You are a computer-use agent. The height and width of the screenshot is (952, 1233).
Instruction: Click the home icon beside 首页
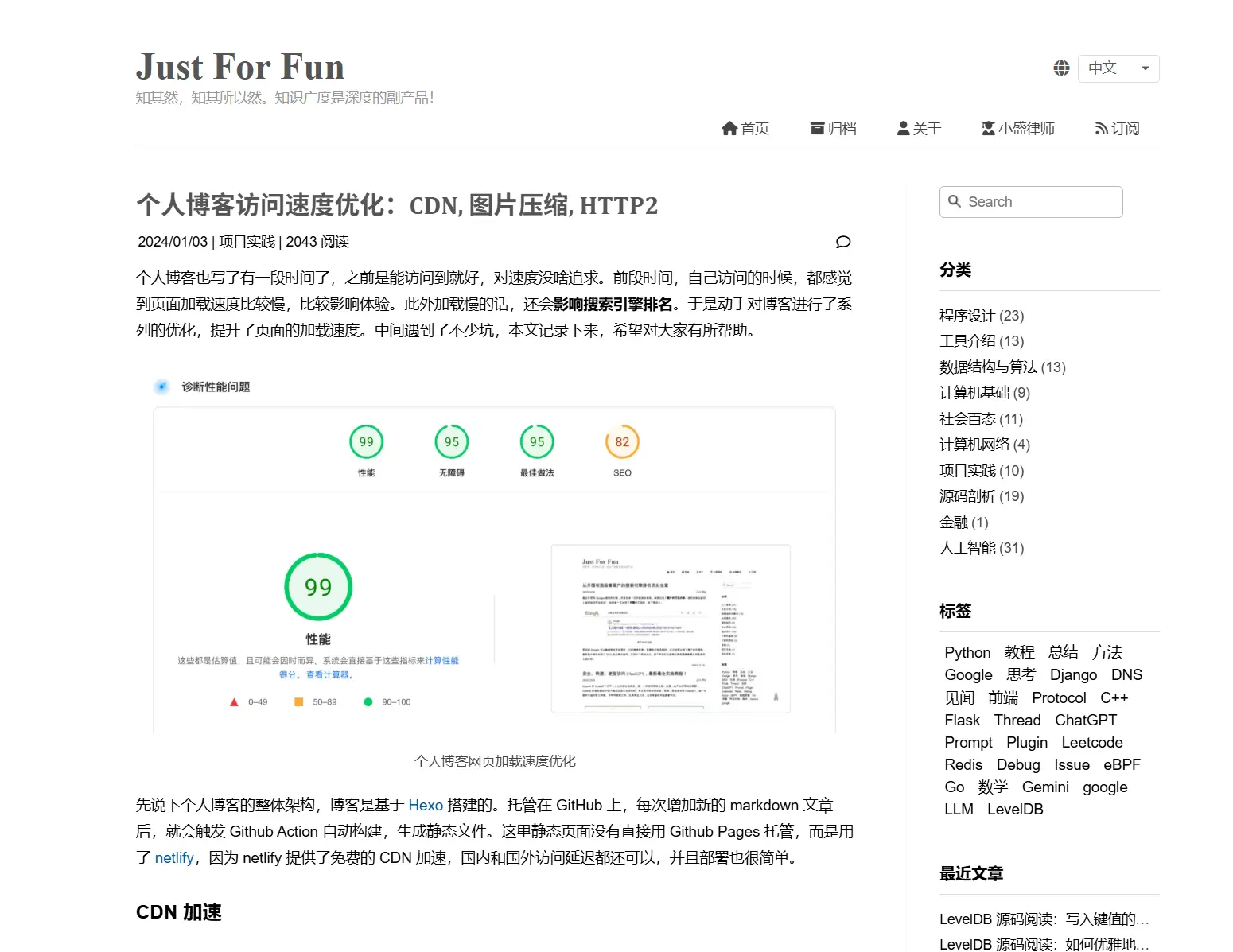coord(729,129)
